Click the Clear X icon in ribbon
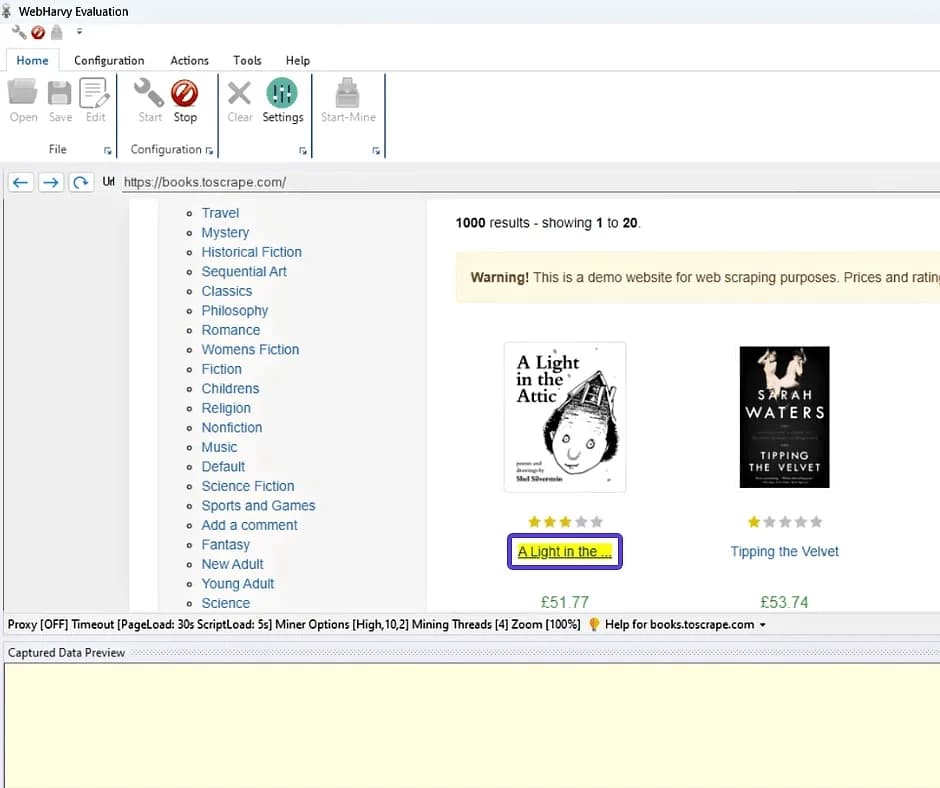Screen dimensions: 940x788 click(240, 95)
